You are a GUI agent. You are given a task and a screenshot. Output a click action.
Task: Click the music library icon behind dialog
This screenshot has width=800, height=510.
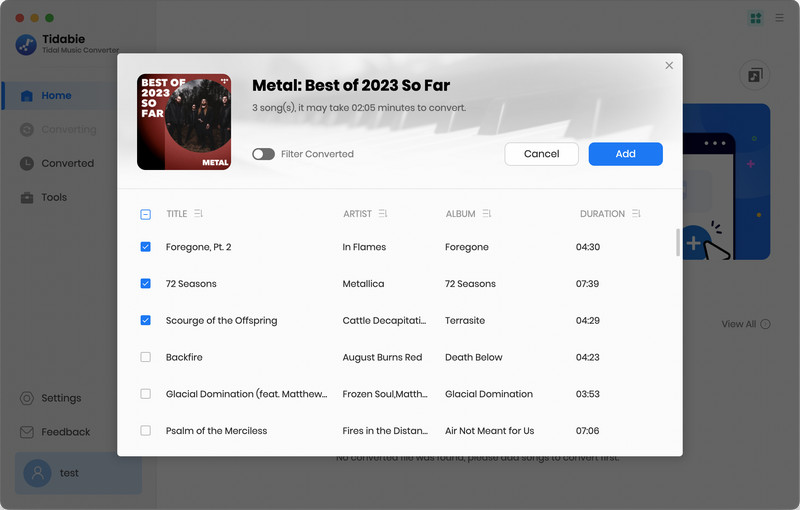(755, 75)
